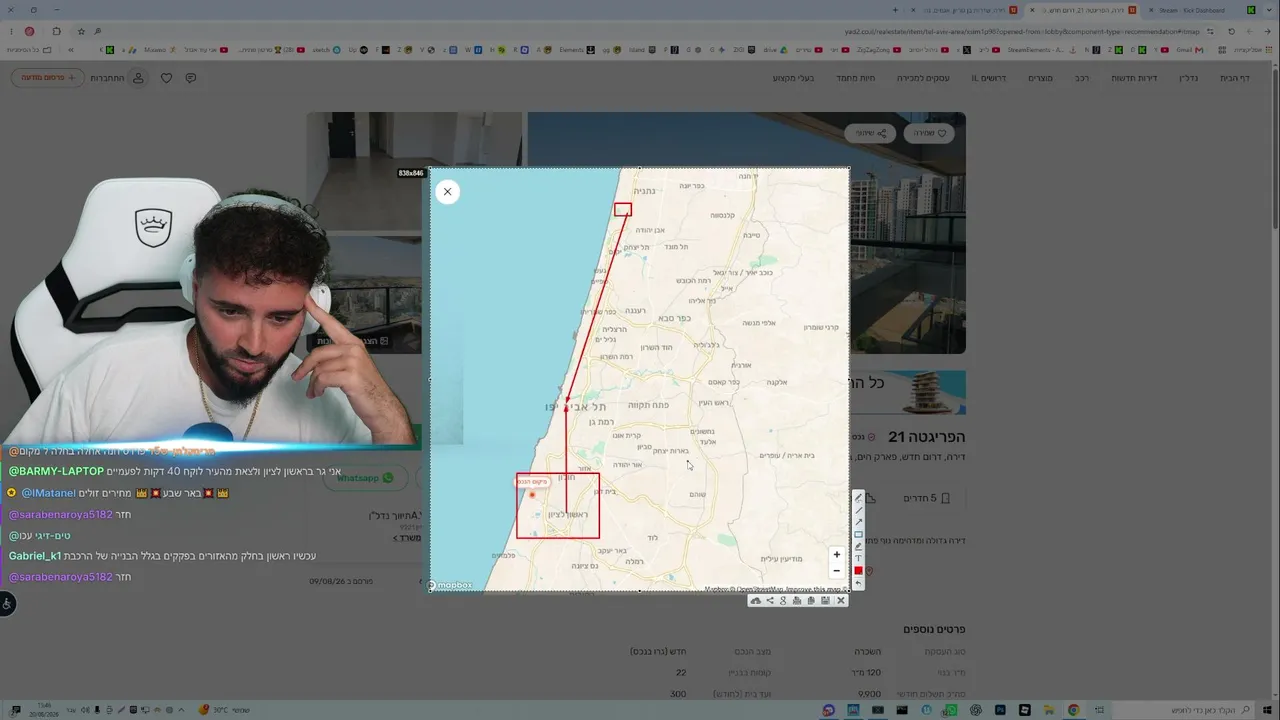1280x720 pixels.
Task: Open the חיות מחמד navigation item
Action: pos(856,78)
